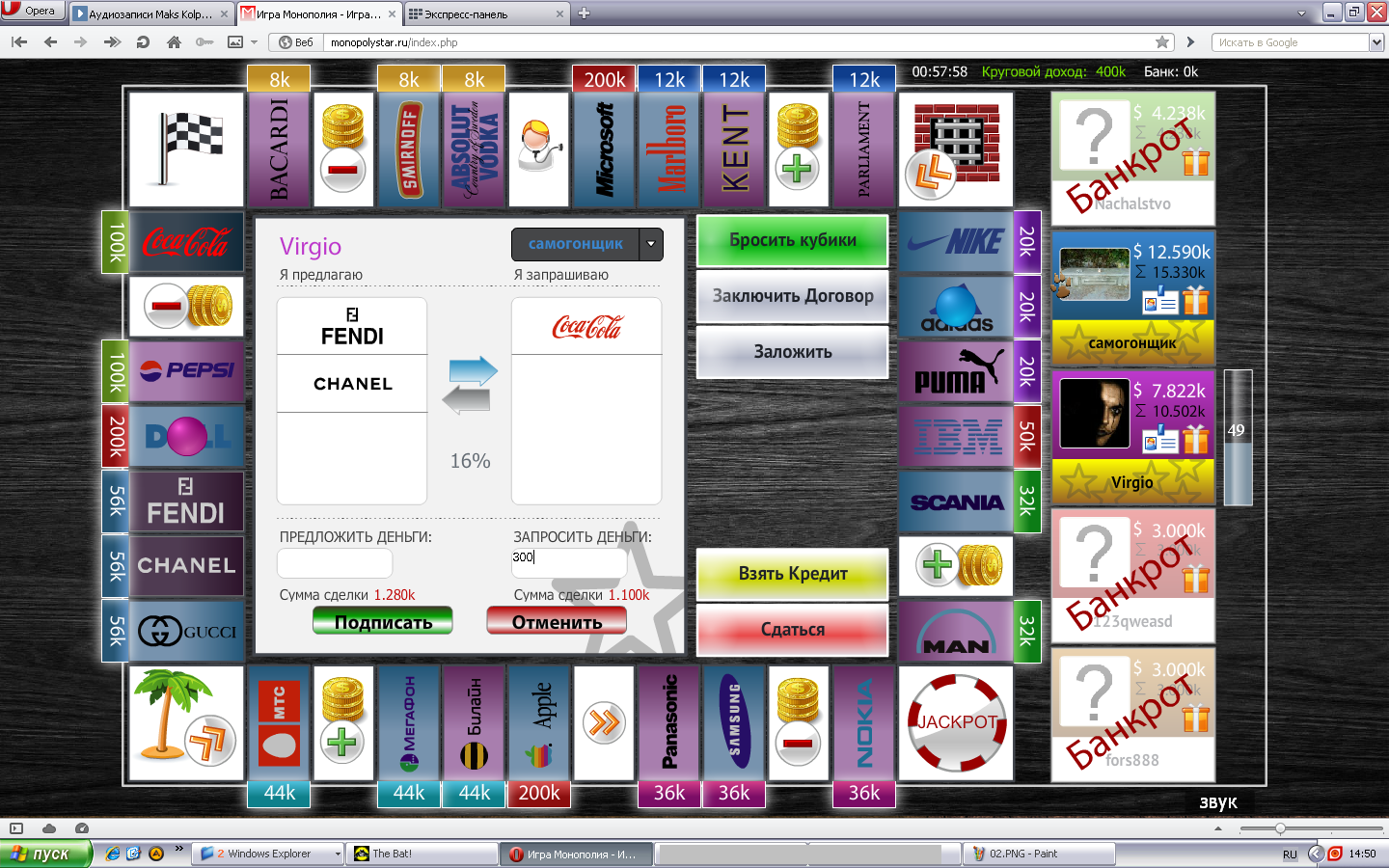The image size is (1389, 868).
Task: Select the Nike tile
Action: 956,241
